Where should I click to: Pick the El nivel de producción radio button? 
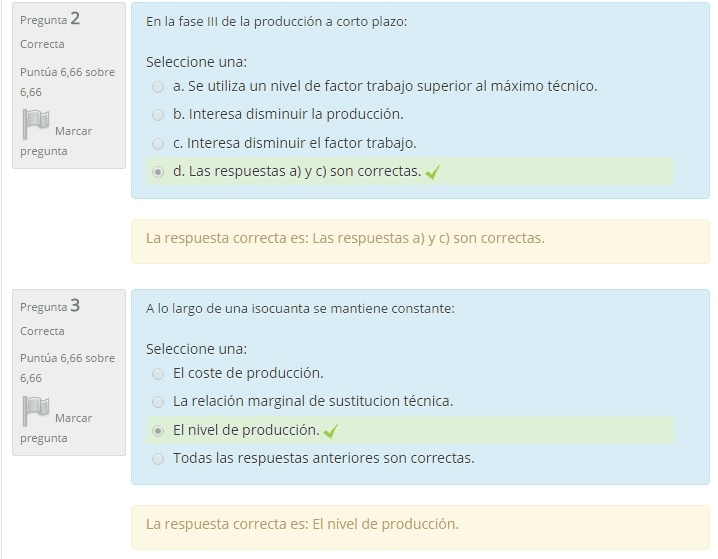[x=158, y=431]
